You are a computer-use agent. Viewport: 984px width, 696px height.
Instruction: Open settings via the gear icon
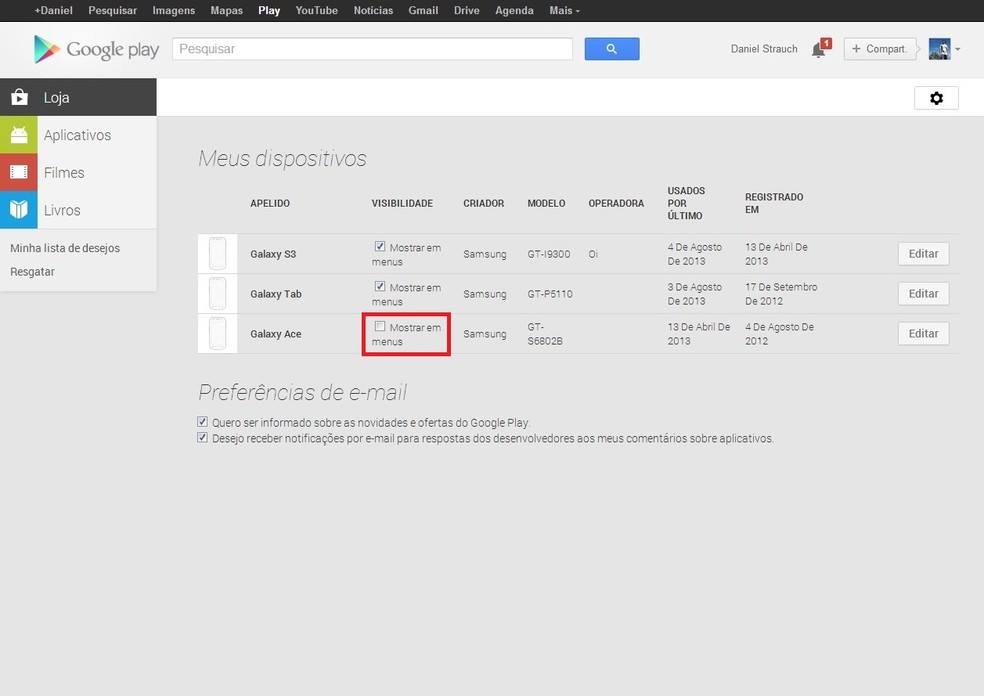pos(936,98)
